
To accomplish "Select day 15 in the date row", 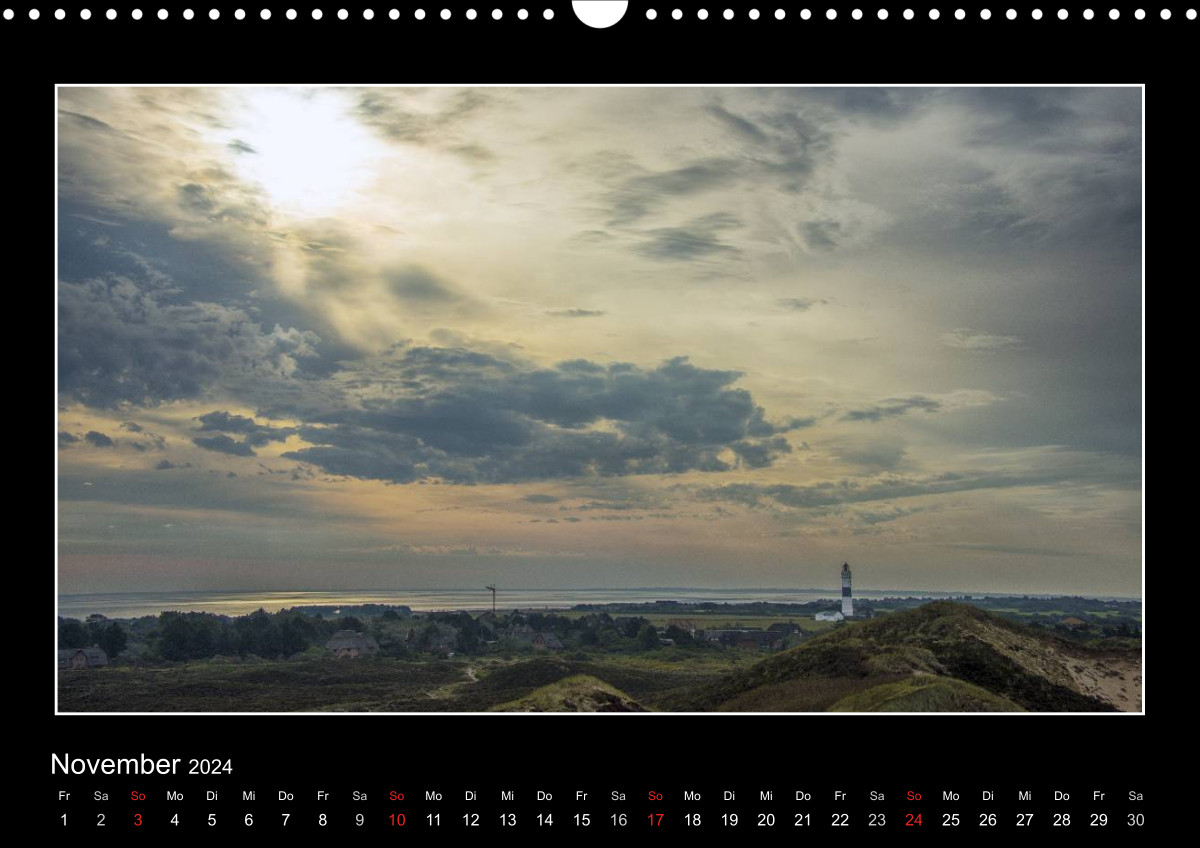I will [x=582, y=820].
